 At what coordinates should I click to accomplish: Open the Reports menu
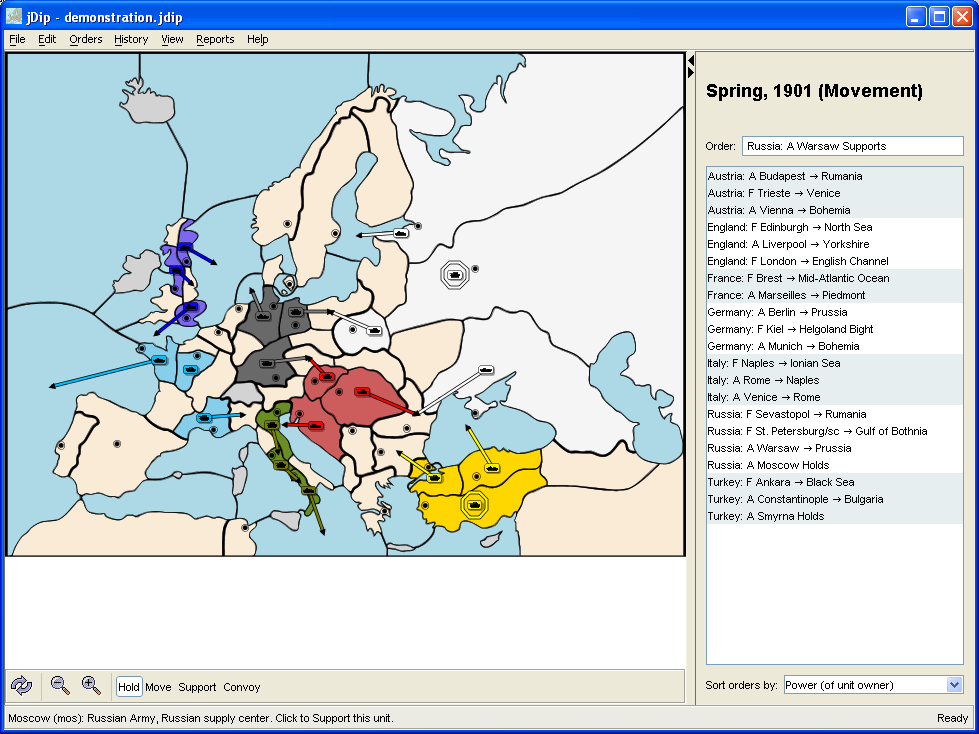215,39
